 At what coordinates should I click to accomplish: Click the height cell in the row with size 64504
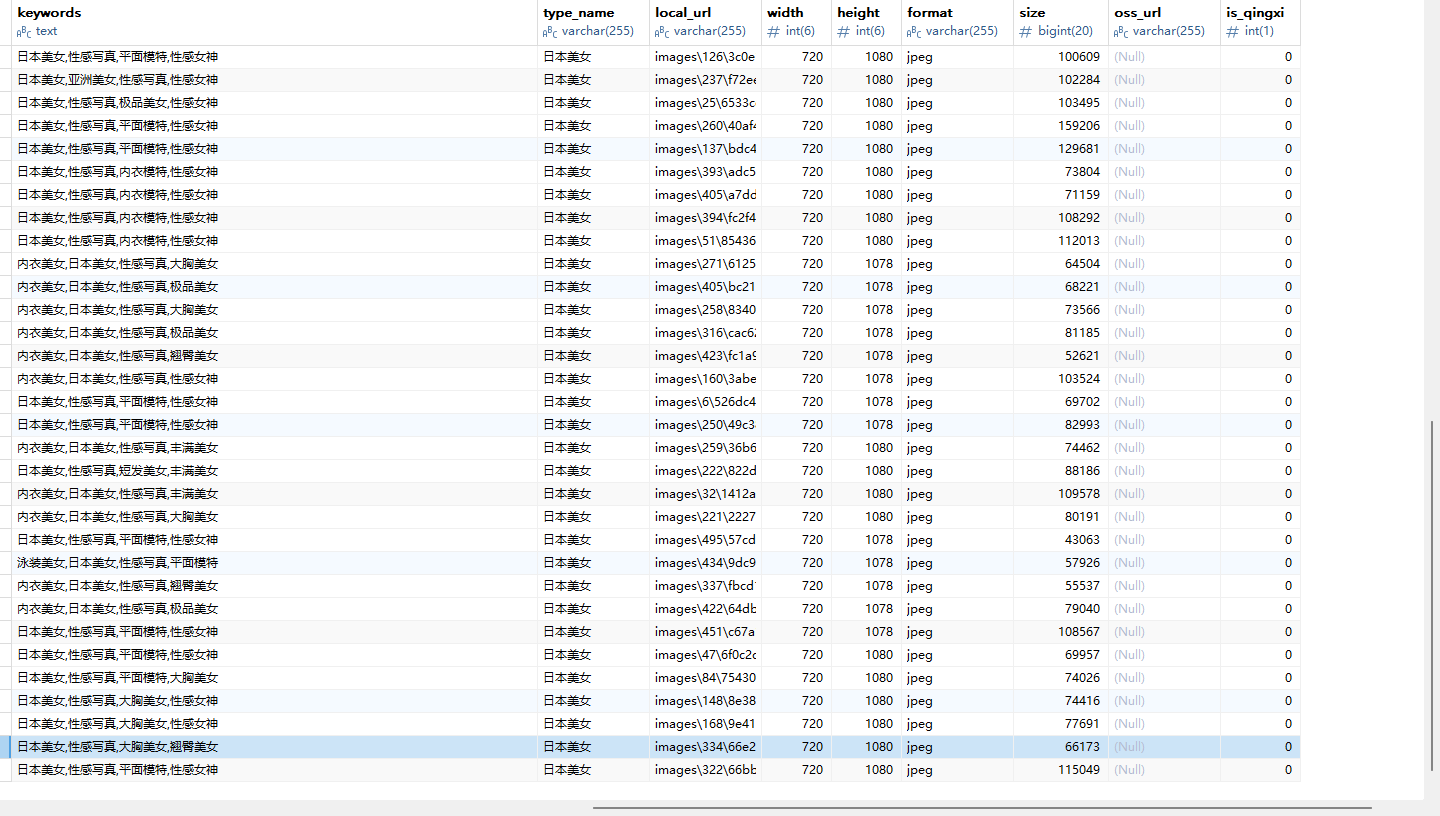pos(867,264)
